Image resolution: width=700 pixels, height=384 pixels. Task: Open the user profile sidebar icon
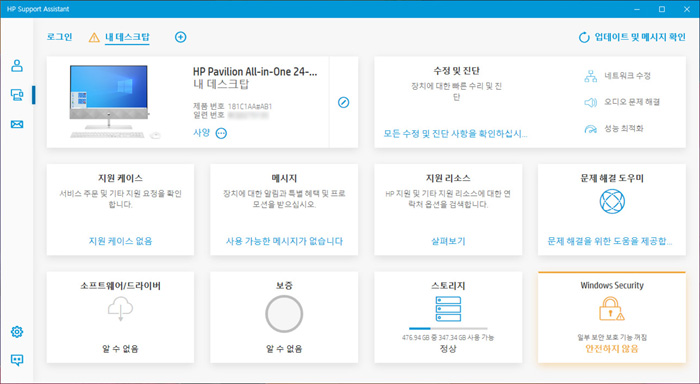17,66
